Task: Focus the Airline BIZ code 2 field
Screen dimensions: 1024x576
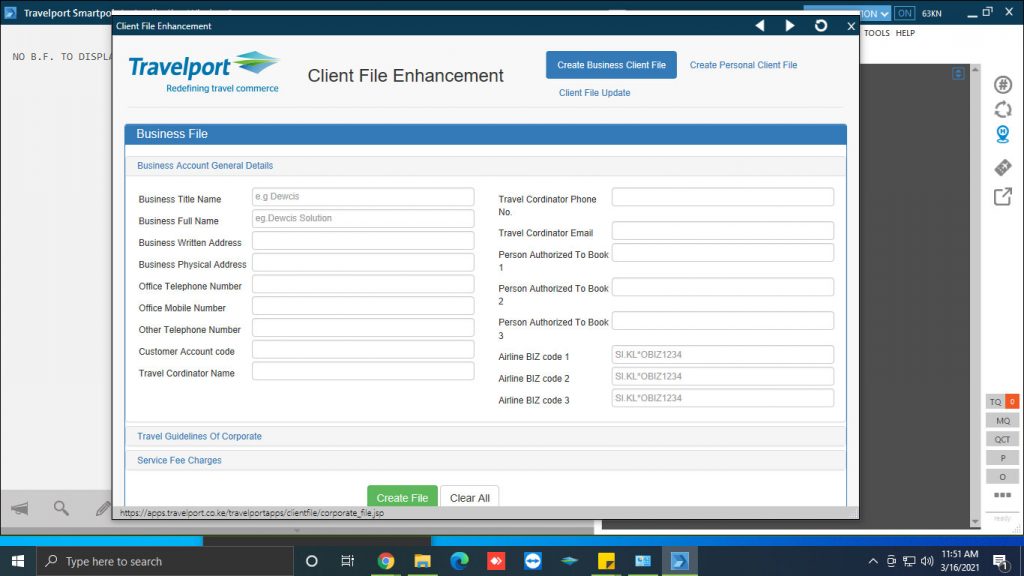Action: tap(722, 376)
